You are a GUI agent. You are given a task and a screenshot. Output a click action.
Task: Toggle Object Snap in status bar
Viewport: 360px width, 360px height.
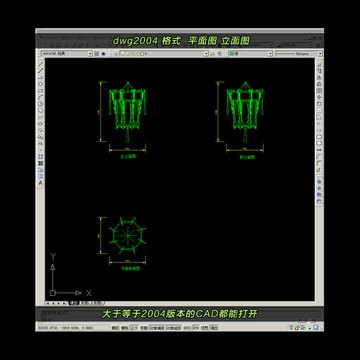[156, 328]
